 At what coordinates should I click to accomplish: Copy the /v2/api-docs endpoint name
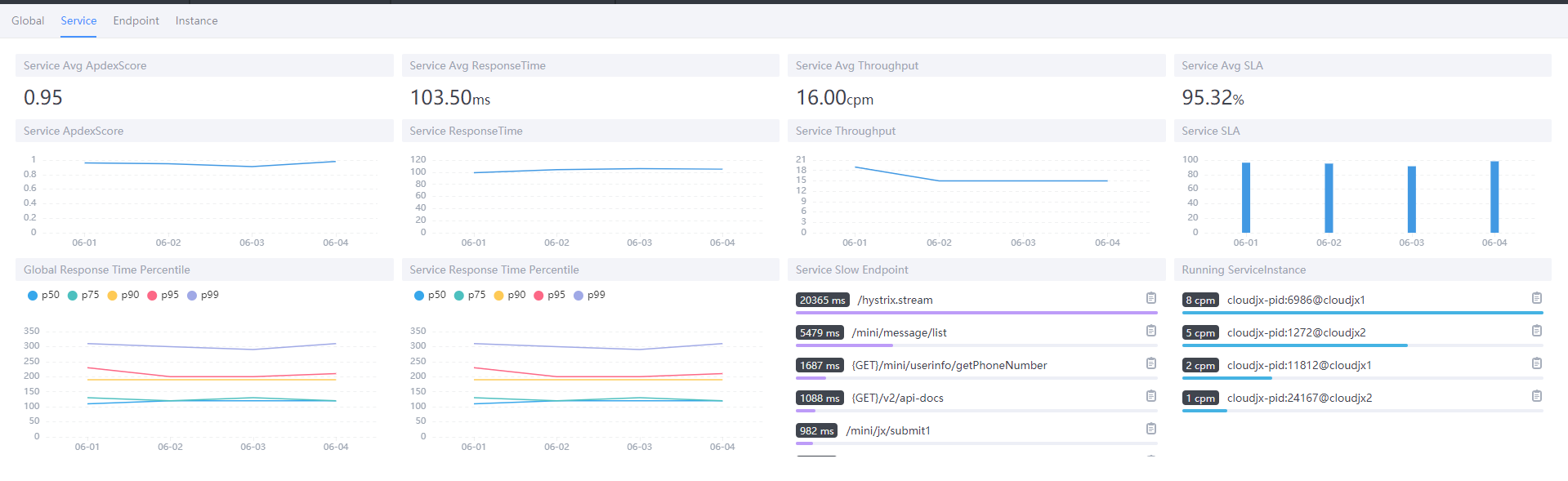click(x=1150, y=396)
